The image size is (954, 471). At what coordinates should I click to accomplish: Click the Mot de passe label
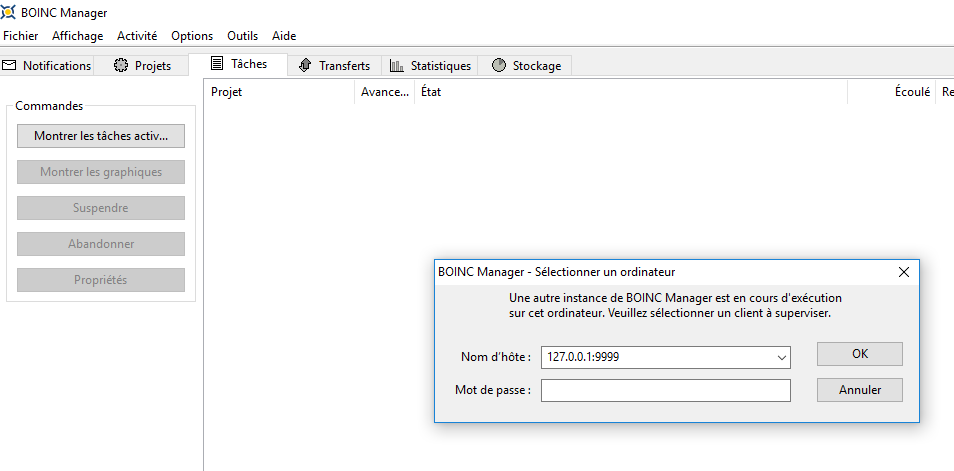(x=493, y=390)
